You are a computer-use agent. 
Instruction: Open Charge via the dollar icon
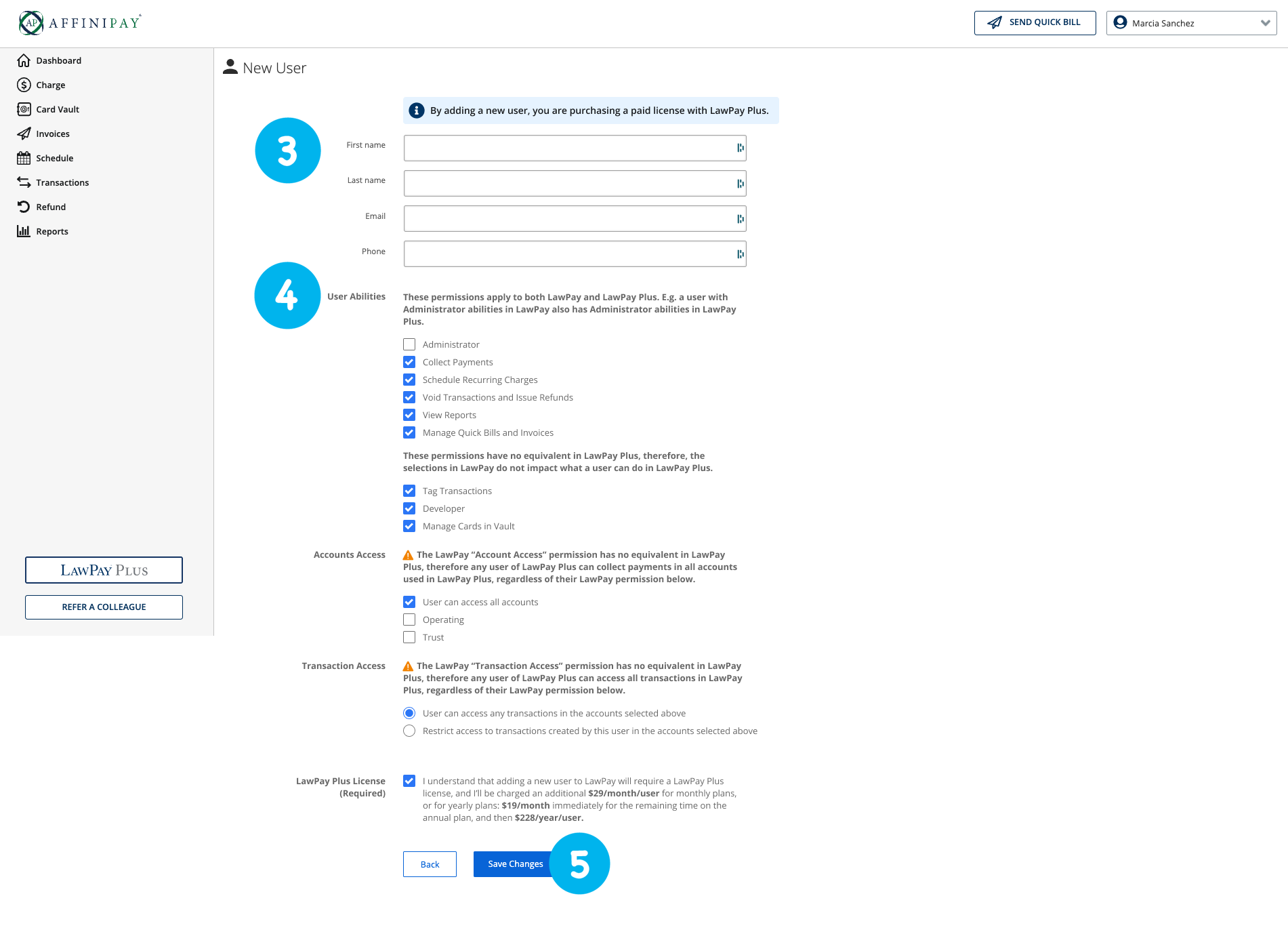click(24, 85)
